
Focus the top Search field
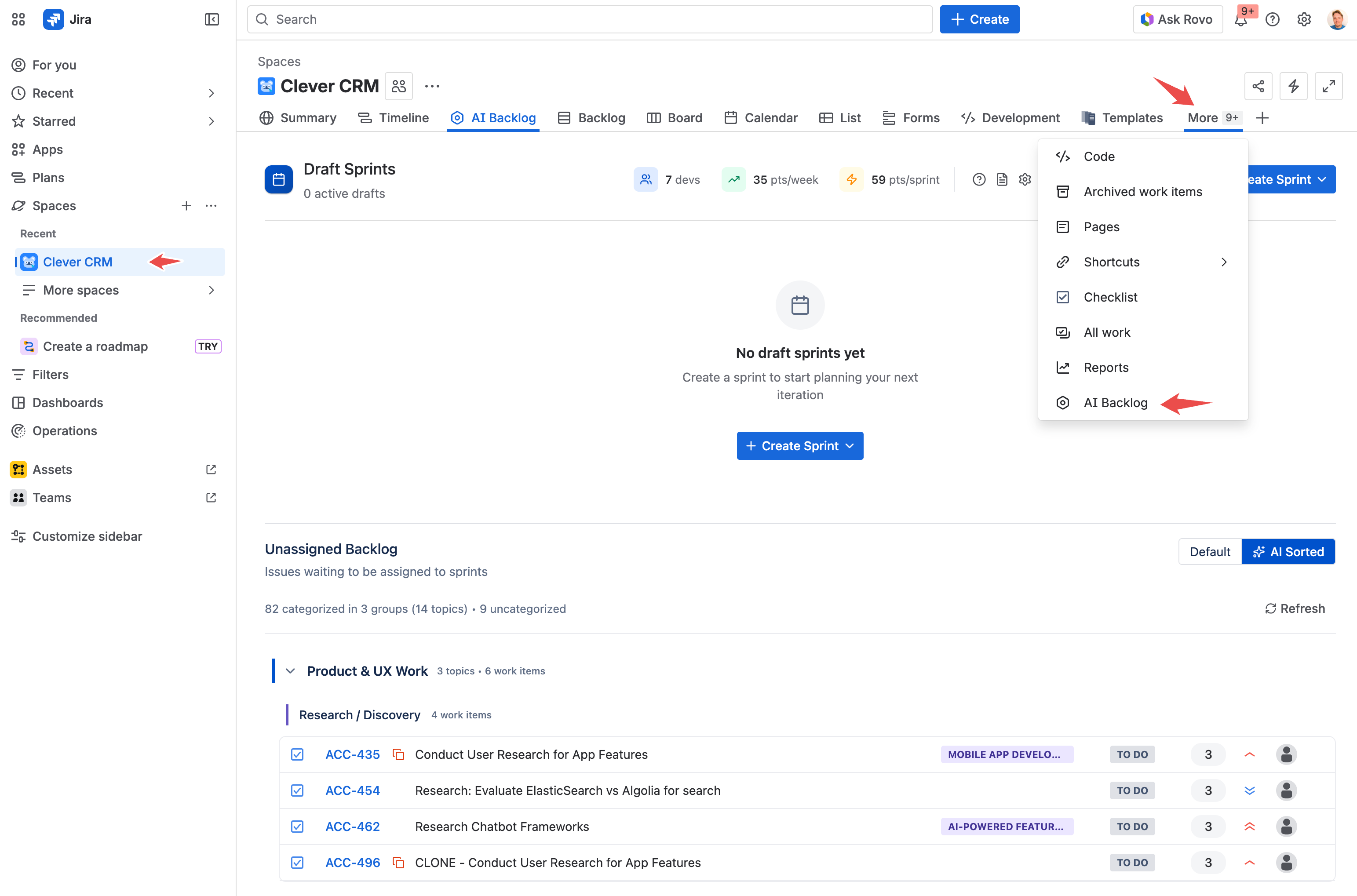tap(588, 19)
